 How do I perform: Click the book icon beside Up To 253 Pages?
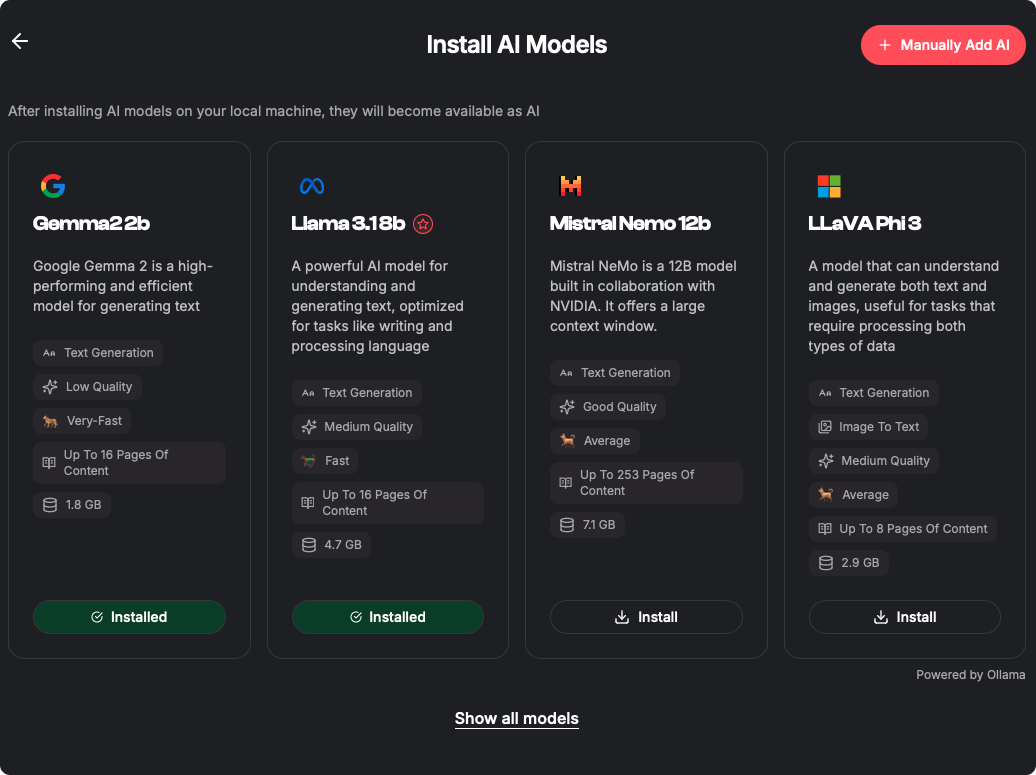tap(566, 483)
